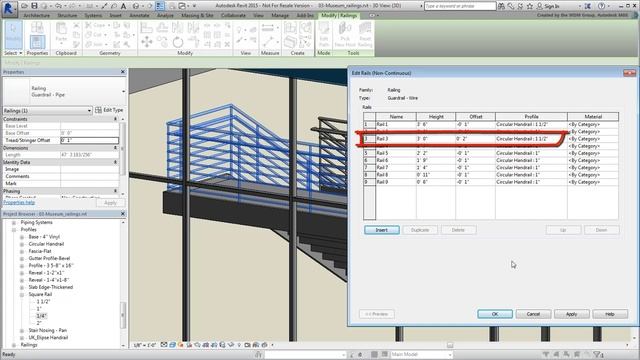Click the favorites star icon in title bar
The height and width of the screenshot is (360, 640).
tap(530, 6)
